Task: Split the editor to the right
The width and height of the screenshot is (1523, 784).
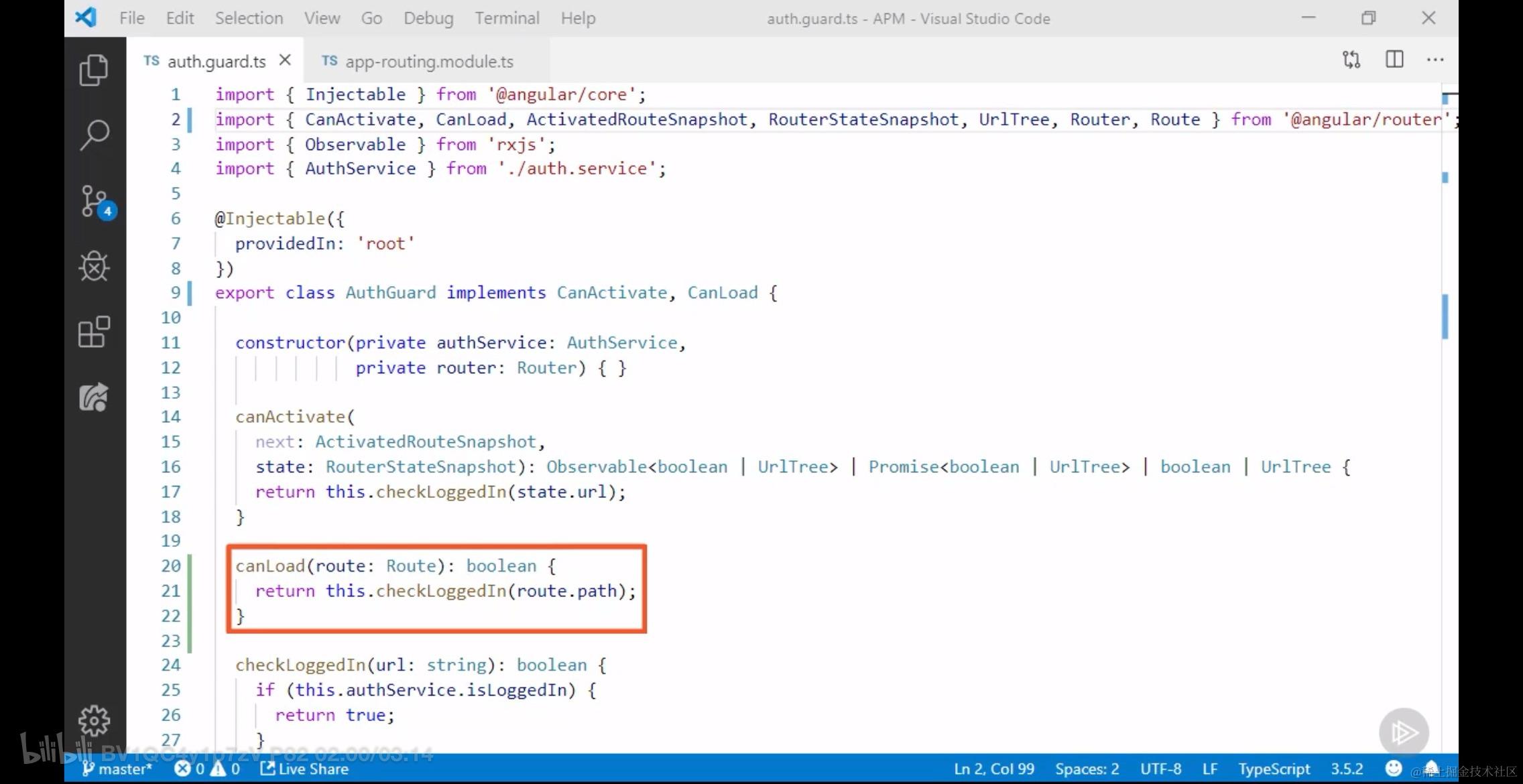Action: pos(1394,60)
